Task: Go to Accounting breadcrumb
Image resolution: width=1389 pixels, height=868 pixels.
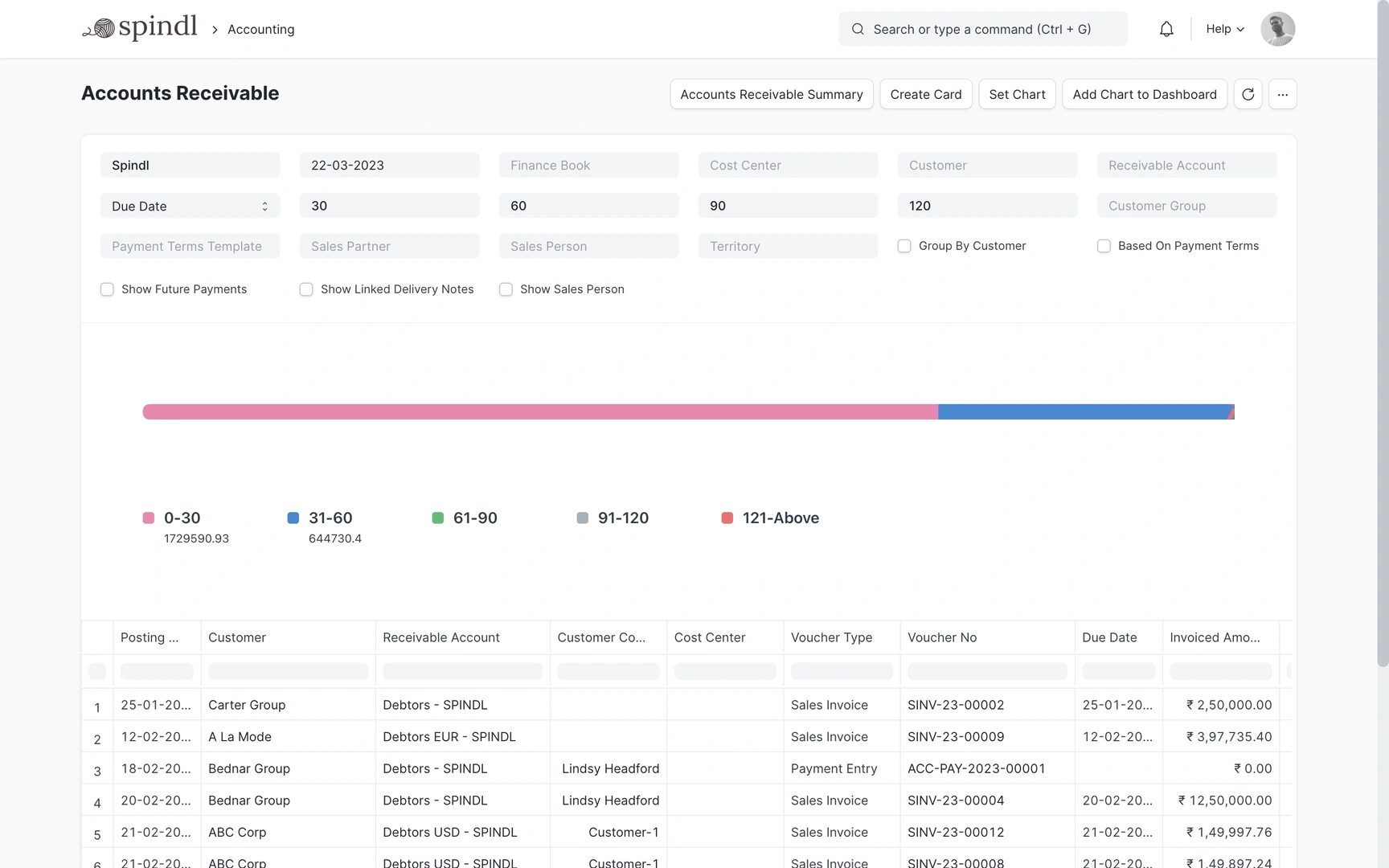Action: [x=260, y=29]
